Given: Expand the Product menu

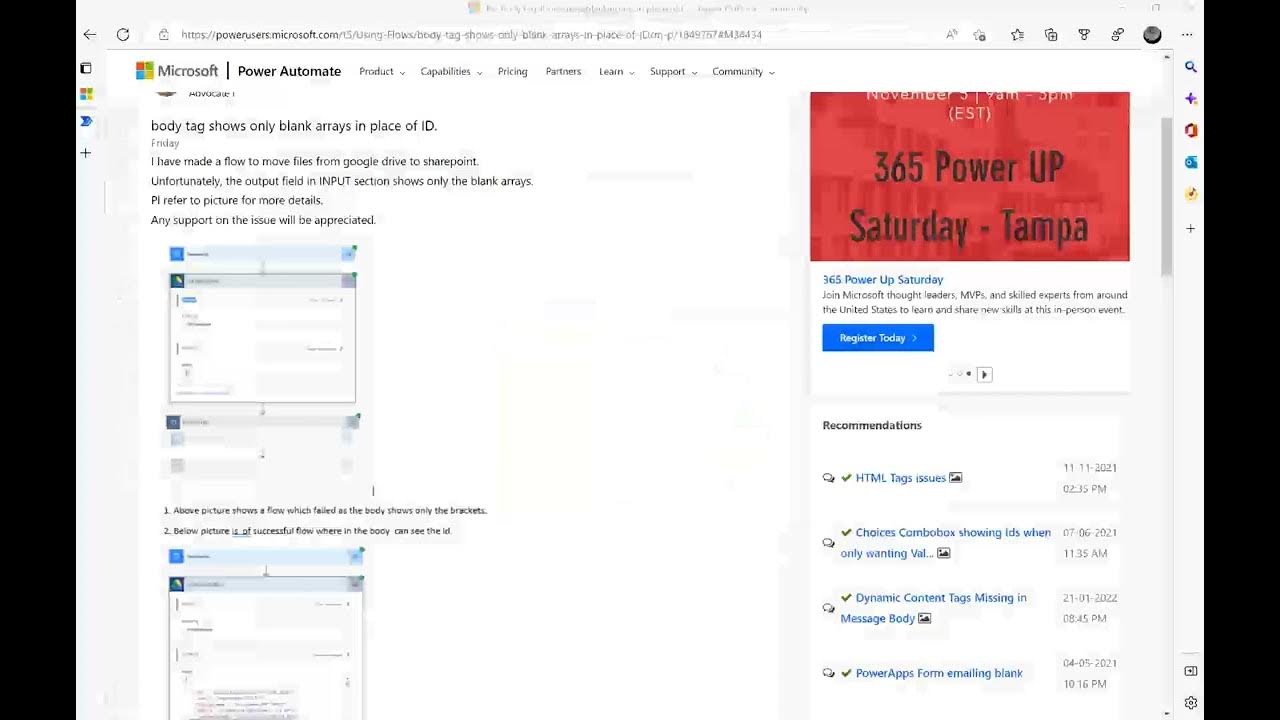Looking at the screenshot, I should pyautogui.click(x=382, y=72).
